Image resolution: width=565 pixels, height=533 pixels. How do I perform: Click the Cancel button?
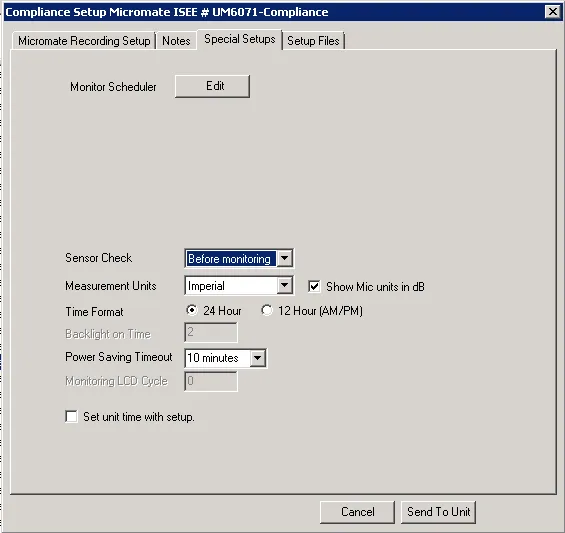pyautogui.click(x=357, y=512)
